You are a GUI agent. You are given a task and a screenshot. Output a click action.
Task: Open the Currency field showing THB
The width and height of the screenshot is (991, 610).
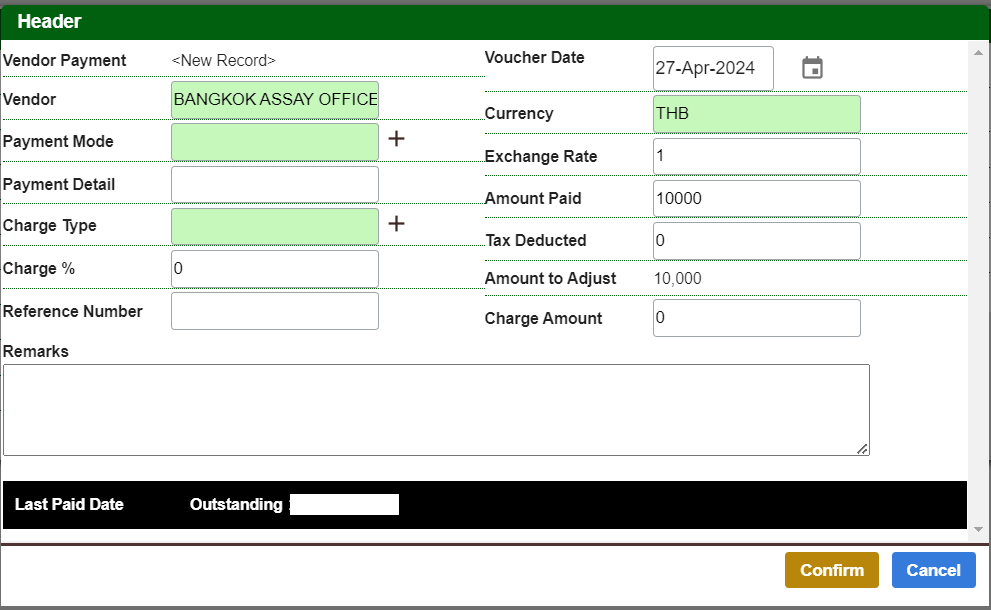757,114
